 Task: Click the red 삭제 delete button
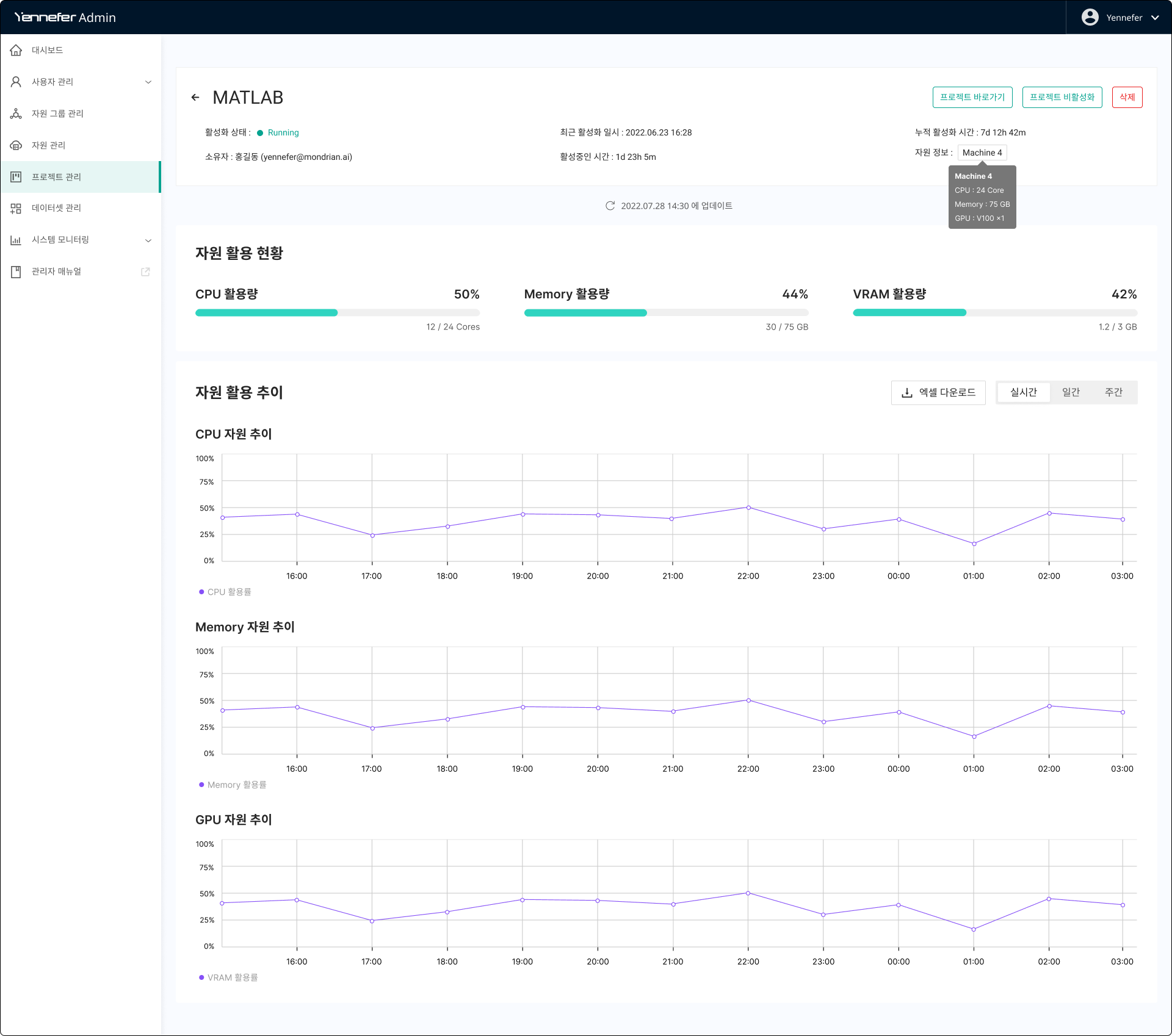coord(1127,97)
